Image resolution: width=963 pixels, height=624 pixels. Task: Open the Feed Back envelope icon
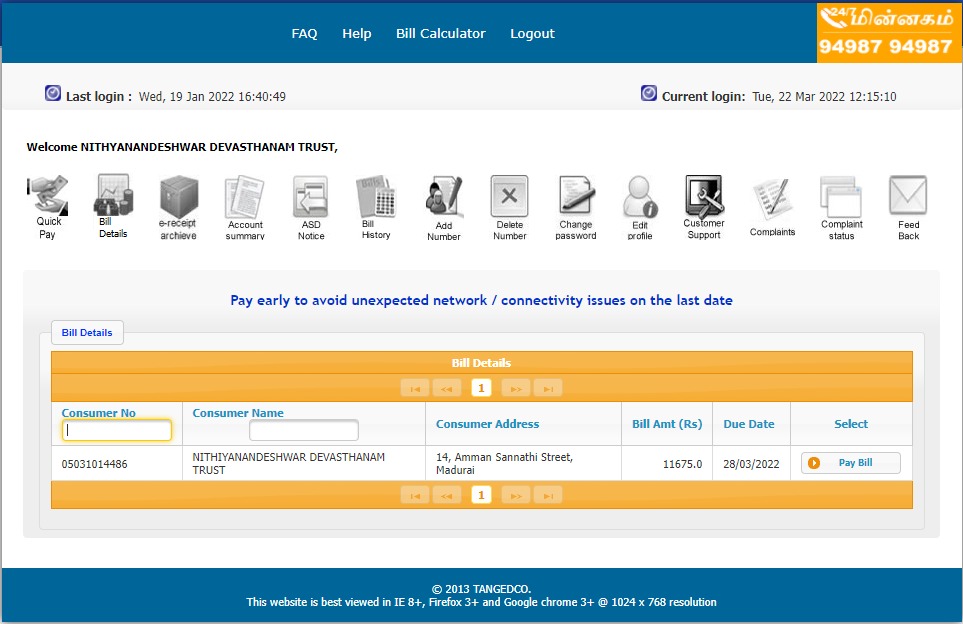pyautogui.click(x=908, y=196)
